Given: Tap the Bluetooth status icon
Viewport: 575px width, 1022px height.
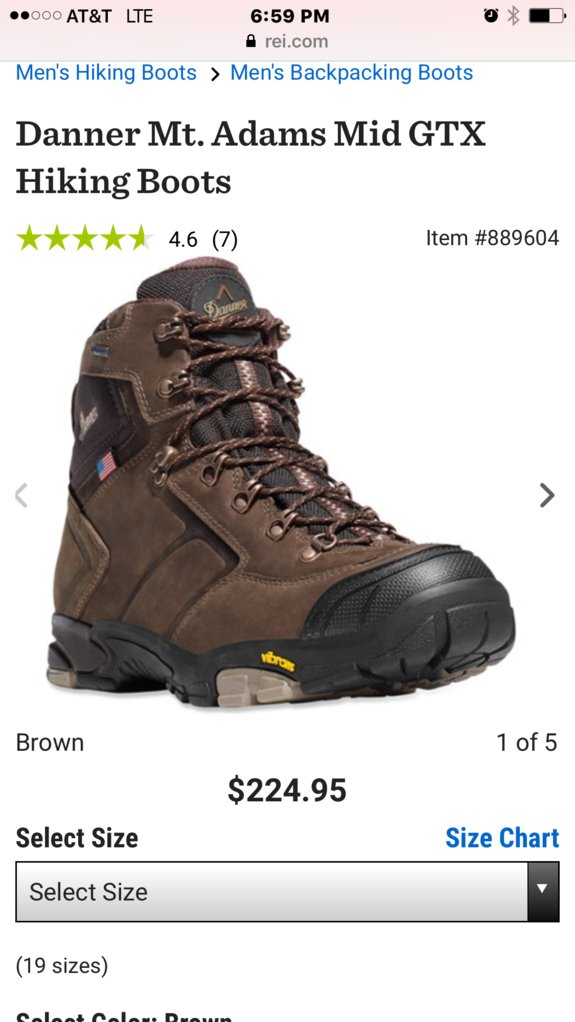Looking at the screenshot, I should tap(514, 15).
